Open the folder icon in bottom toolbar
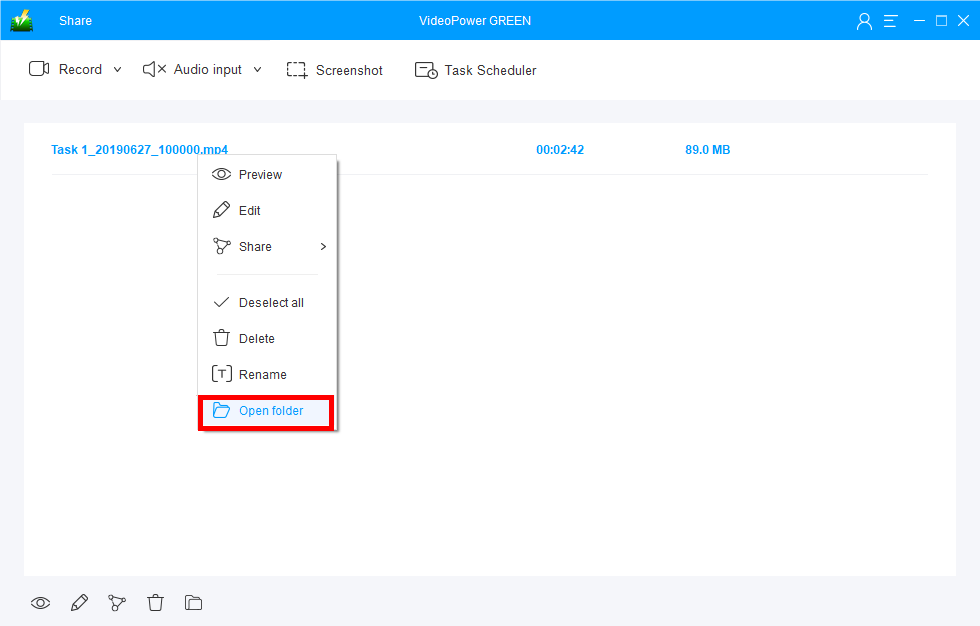Screen dimensions: 980x626 tap(193, 602)
